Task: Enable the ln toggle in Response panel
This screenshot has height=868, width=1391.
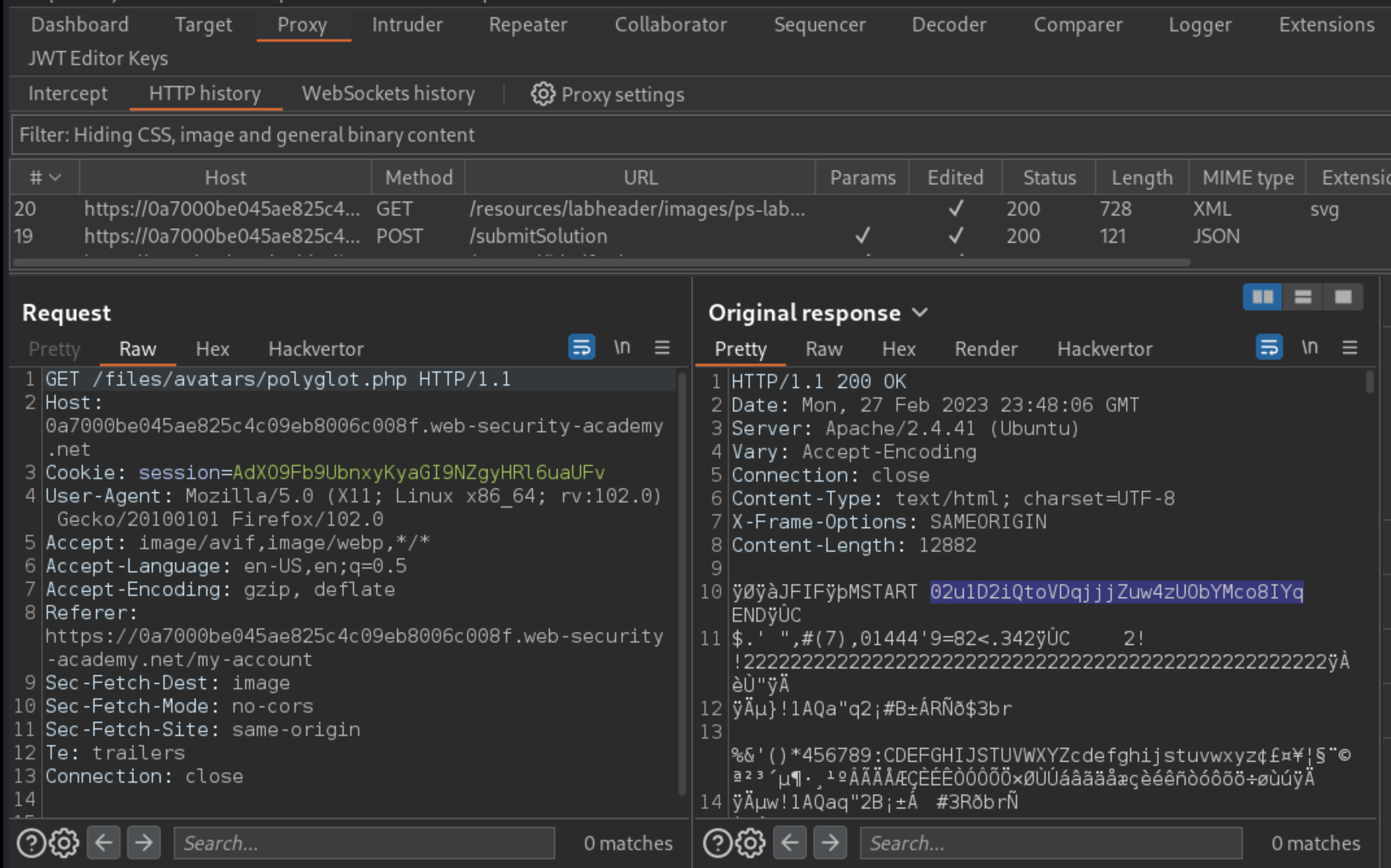Action: pos(1310,348)
